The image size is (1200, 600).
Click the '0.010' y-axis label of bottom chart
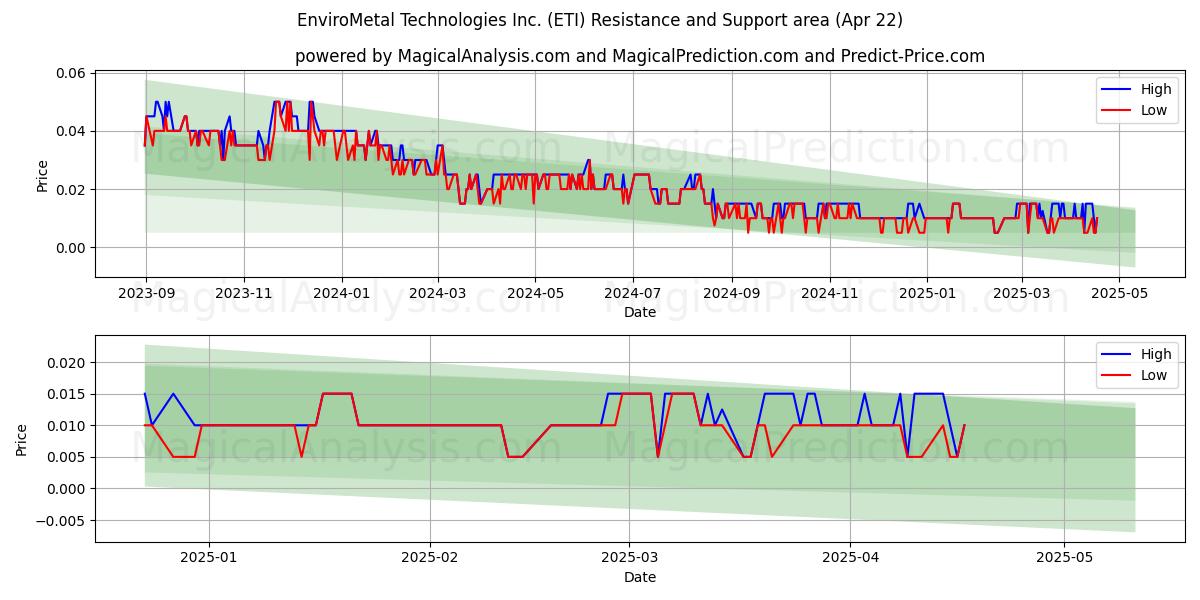click(66, 426)
